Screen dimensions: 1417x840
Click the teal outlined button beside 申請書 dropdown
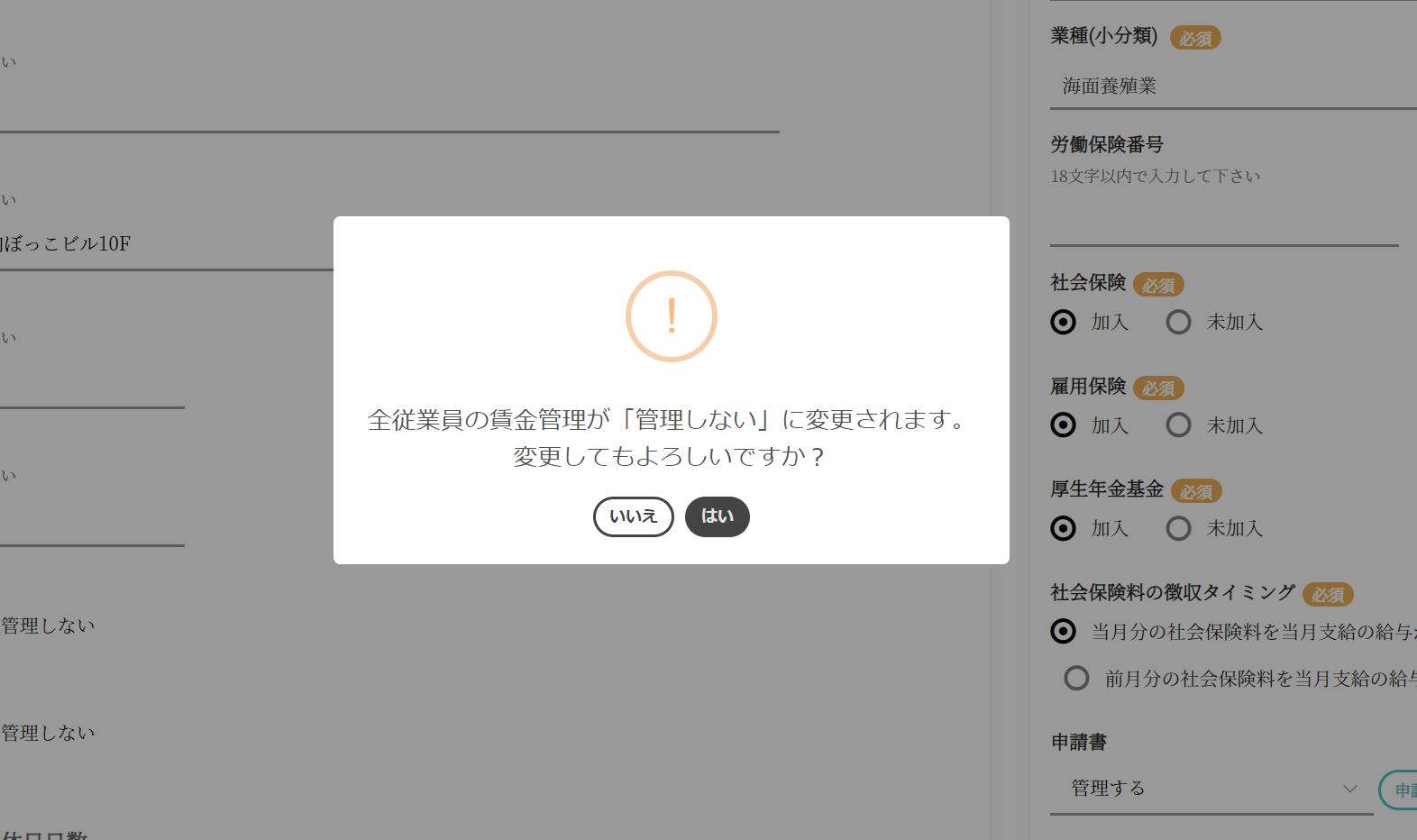[x=1399, y=790]
